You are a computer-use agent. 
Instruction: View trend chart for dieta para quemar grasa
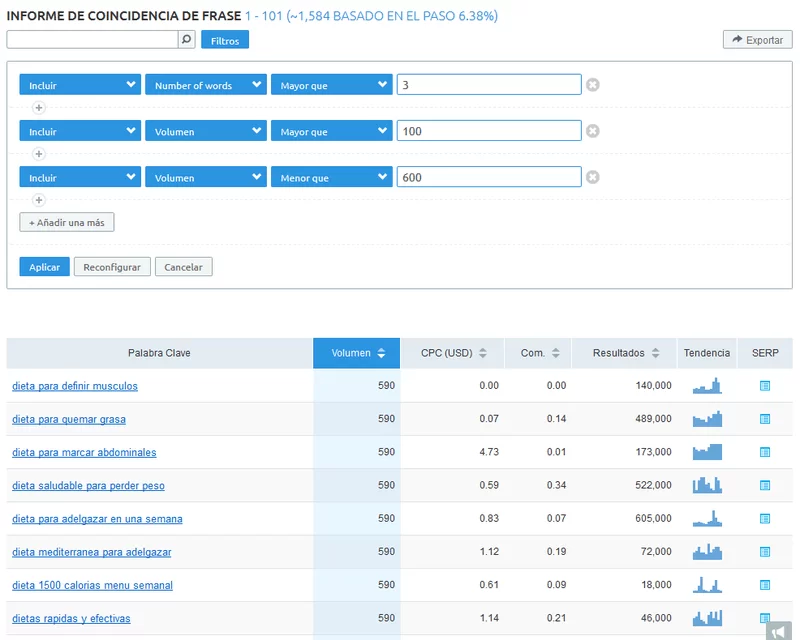pyautogui.click(x=707, y=419)
